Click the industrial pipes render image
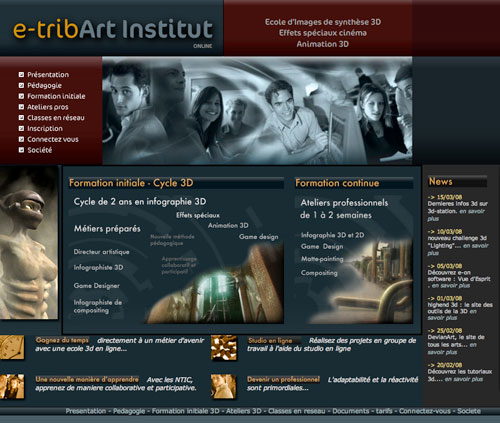The height and width of the screenshot is (423, 500). click(x=362, y=282)
